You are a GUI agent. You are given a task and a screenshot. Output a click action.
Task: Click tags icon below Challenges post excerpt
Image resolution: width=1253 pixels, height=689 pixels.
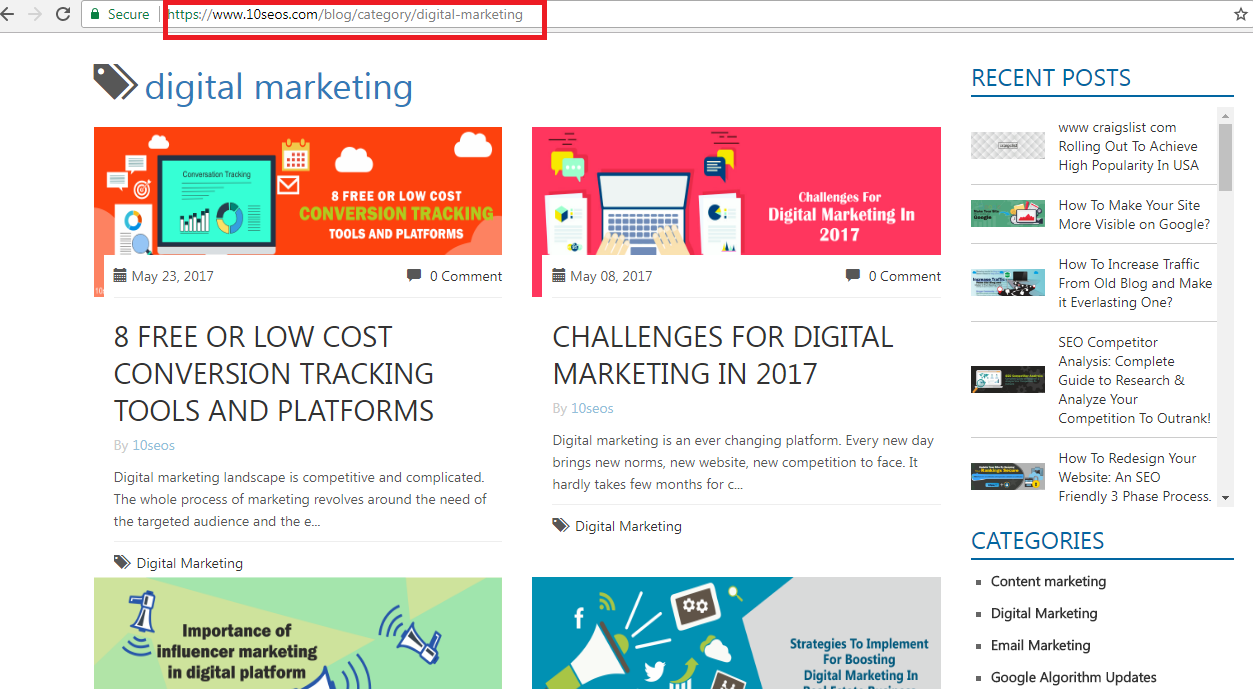[560, 525]
